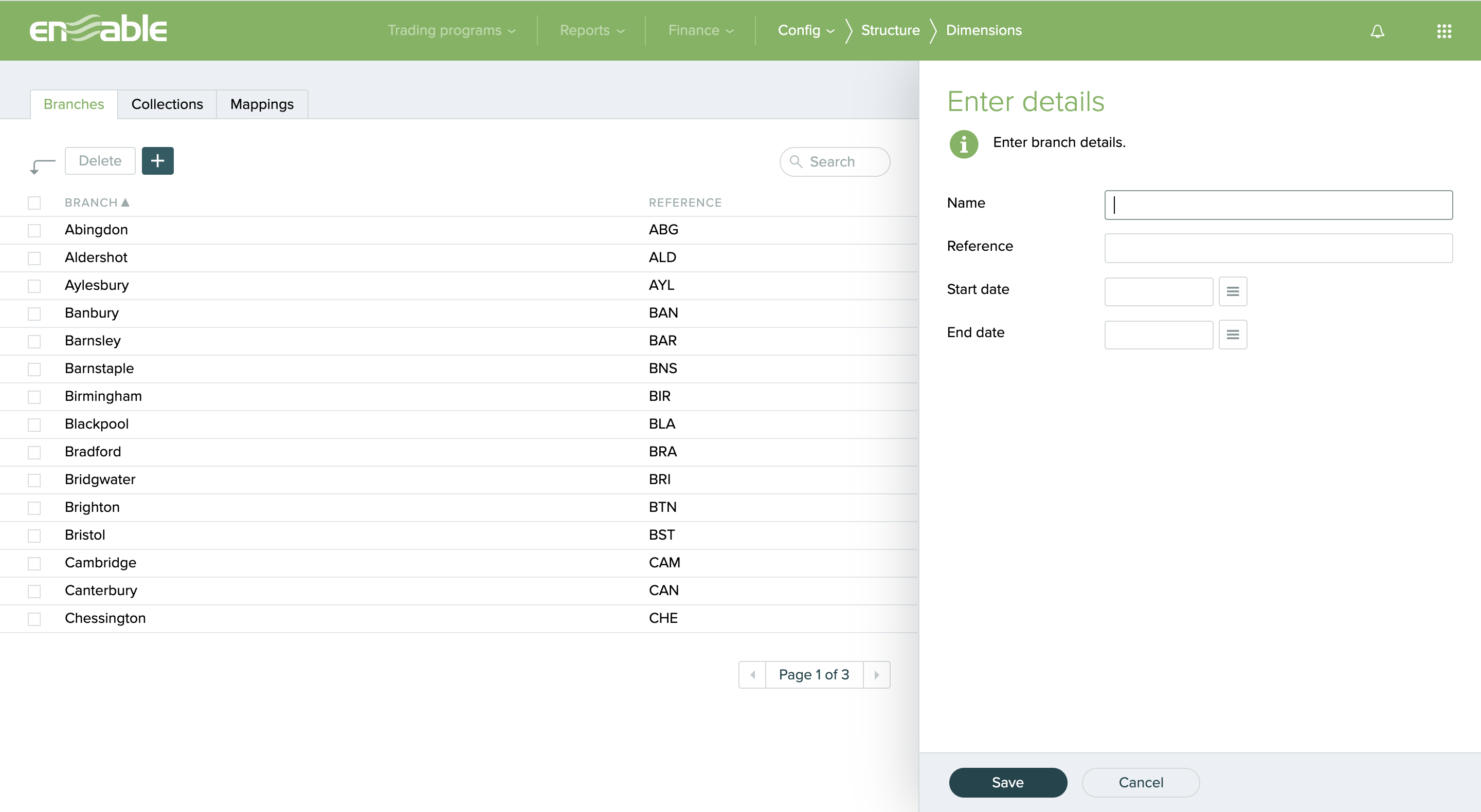Screen dimensions: 1481x812
Task: Expand the Trading programs menu
Action: (x=451, y=30)
